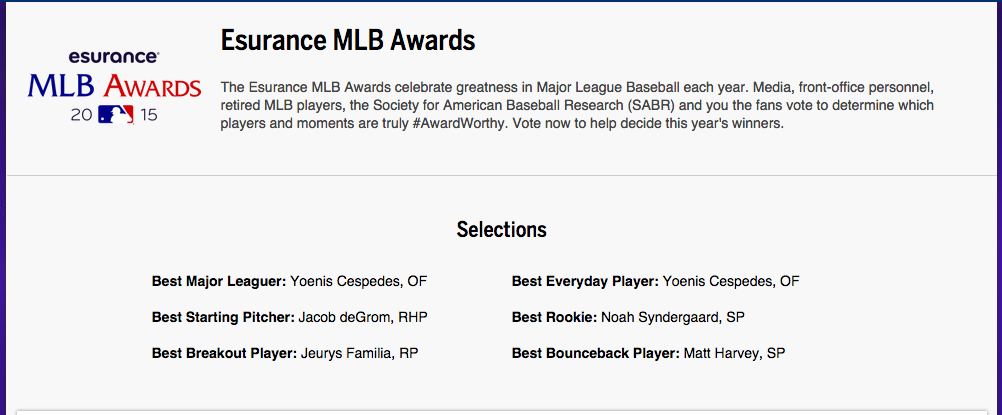Select Best Major Leaguer: Yoenis Cespedes entry

[x=289, y=281]
